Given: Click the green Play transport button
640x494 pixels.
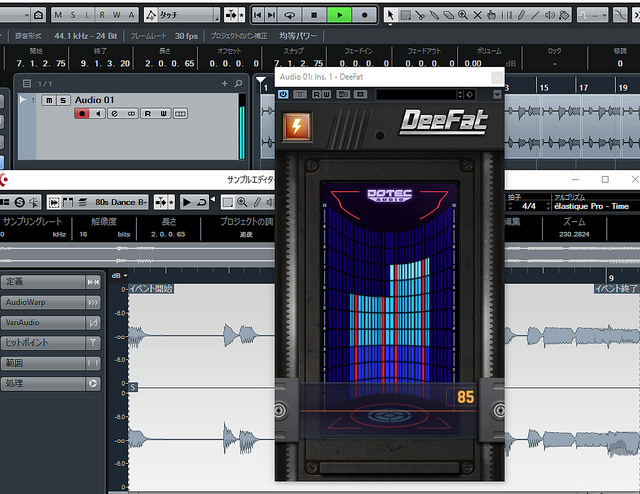Looking at the screenshot, I should (x=339, y=16).
